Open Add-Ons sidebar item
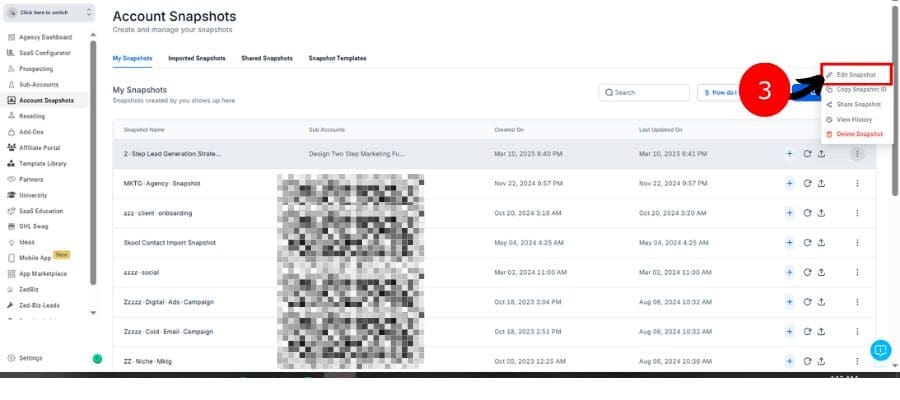The height and width of the screenshot is (400, 900). click(x=31, y=132)
